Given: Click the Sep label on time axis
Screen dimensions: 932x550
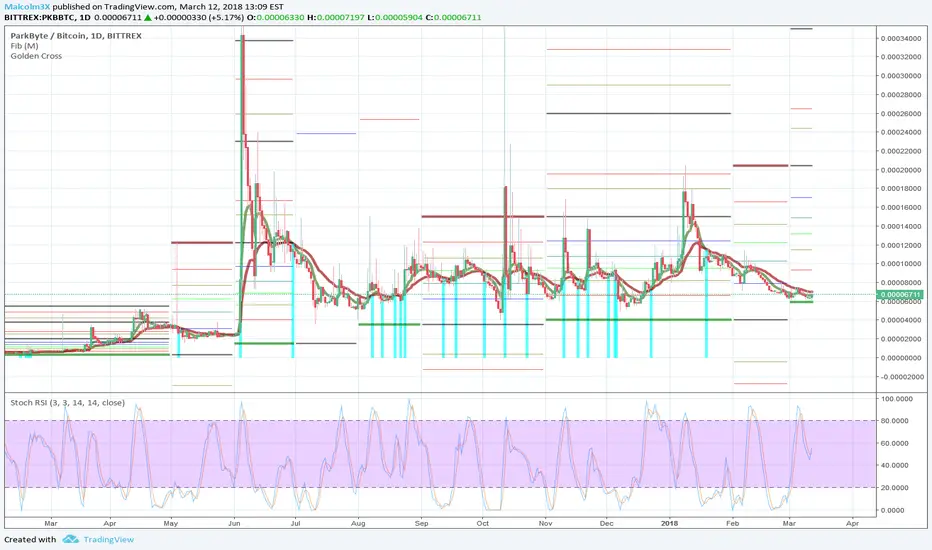Looking at the screenshot, I should click(x=421, y=524).
